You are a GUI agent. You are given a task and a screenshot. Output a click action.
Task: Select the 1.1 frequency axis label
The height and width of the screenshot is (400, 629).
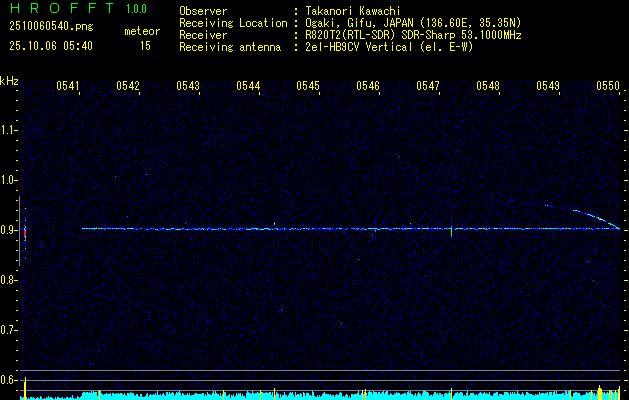tap(9, 130)
